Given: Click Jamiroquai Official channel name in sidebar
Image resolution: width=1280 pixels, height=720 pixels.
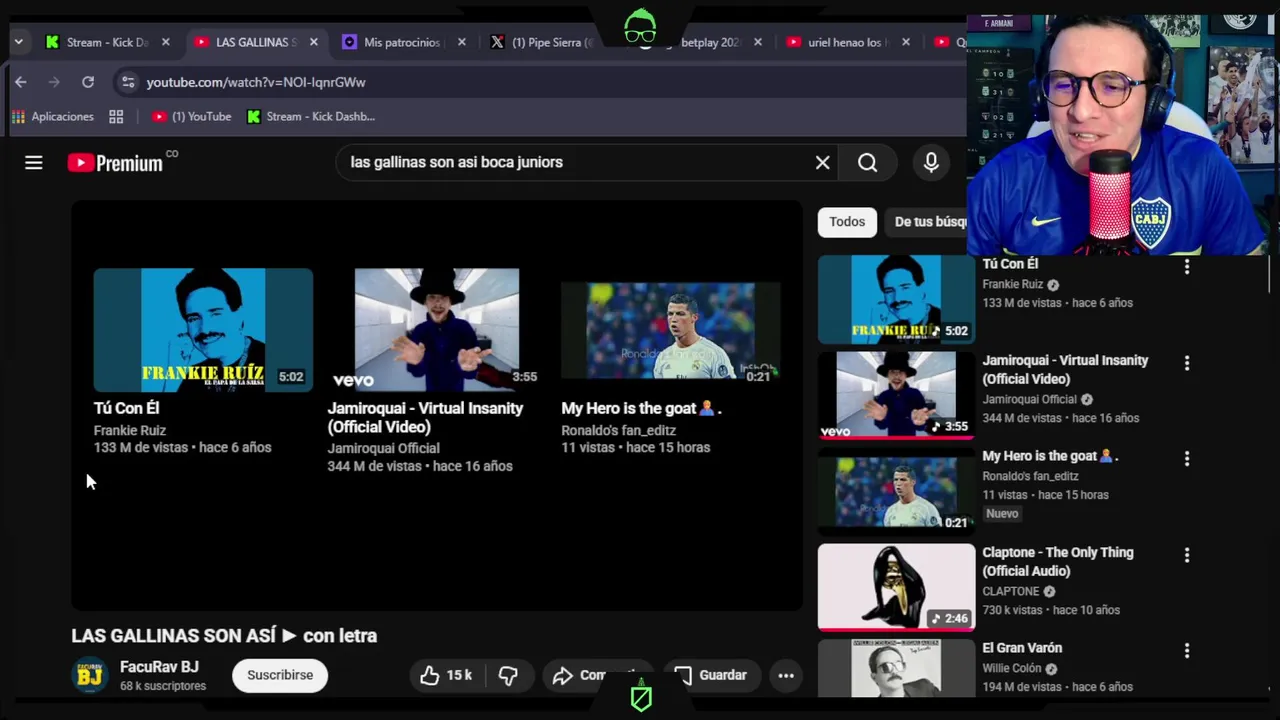Looking at the screenshot, I should tap(1029, 399).
